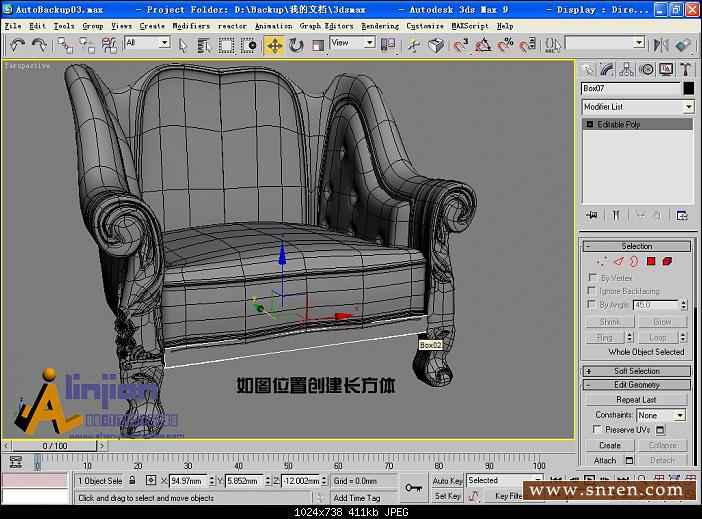This screenshot has width=702, height=519.
Task: Collapse the Selection rollout
Action: point(636,246)
